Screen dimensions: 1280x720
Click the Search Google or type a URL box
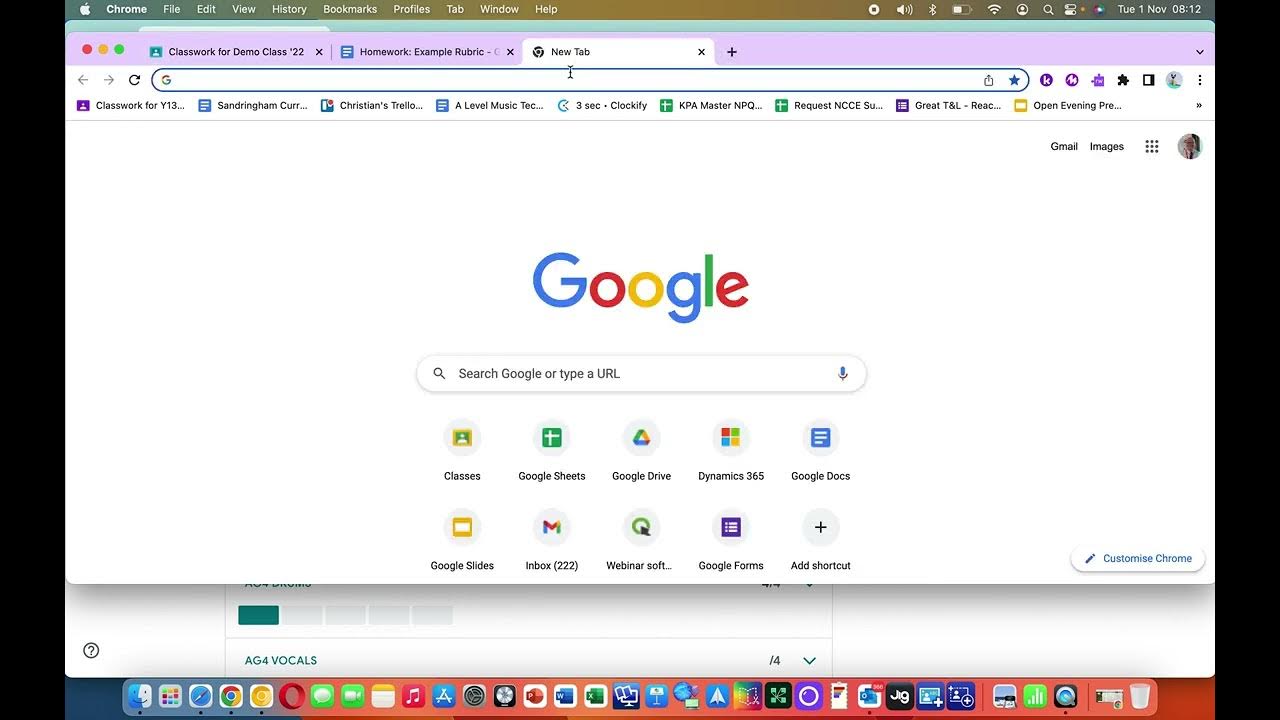point(641,373)
